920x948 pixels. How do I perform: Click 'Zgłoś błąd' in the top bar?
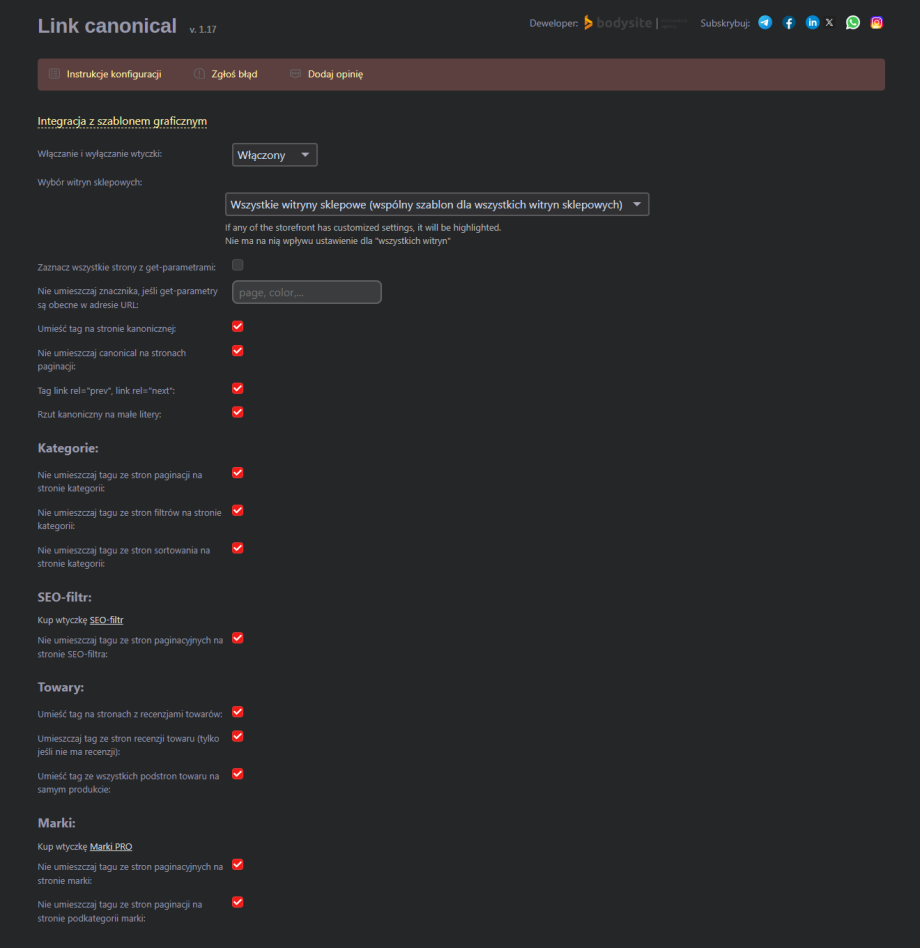point(233,74)
